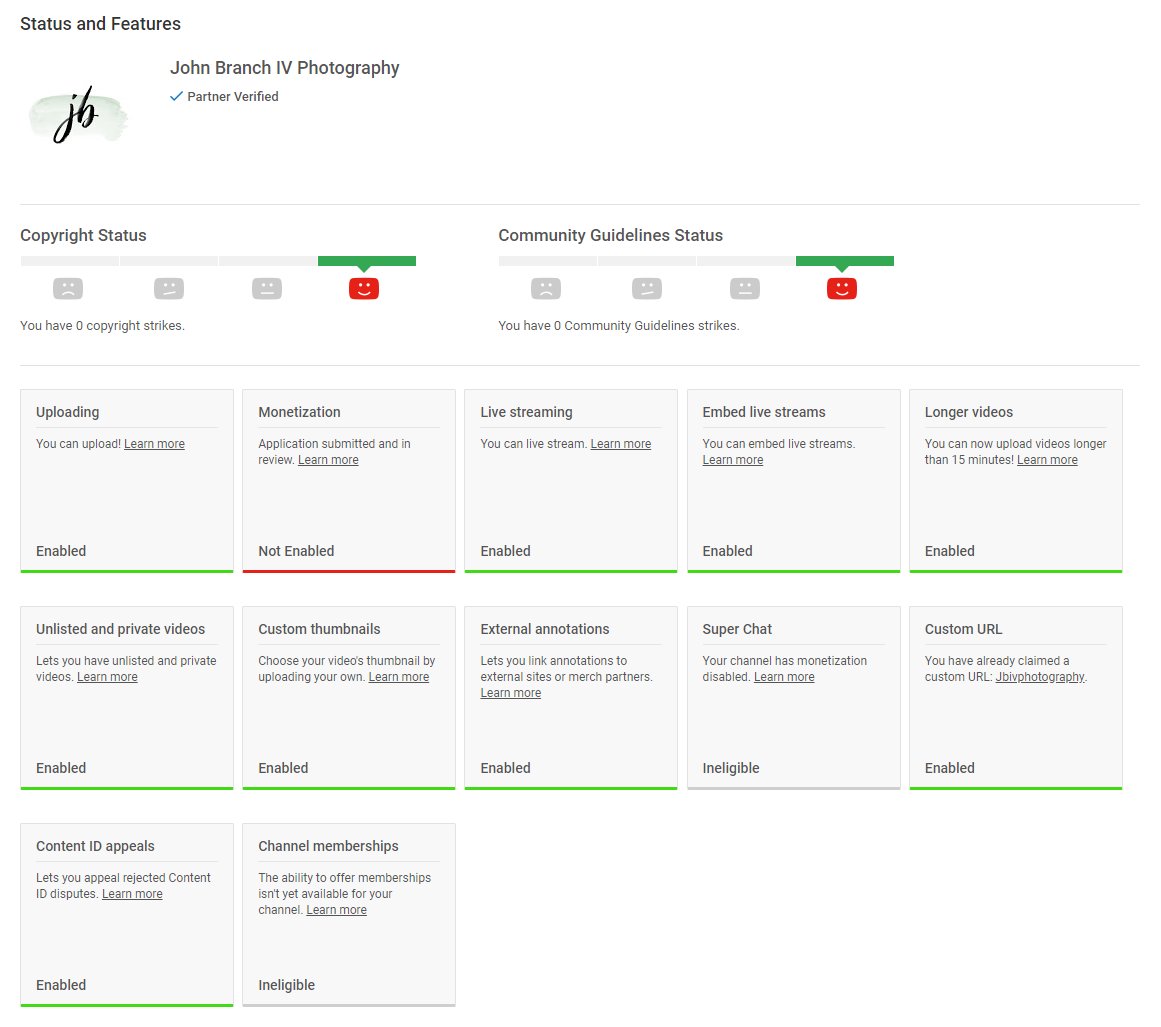The width and height of the screenshot is (1161, 1027).
Task: Click the Ineligible status in Super Chat card
Action: (731, 768)
